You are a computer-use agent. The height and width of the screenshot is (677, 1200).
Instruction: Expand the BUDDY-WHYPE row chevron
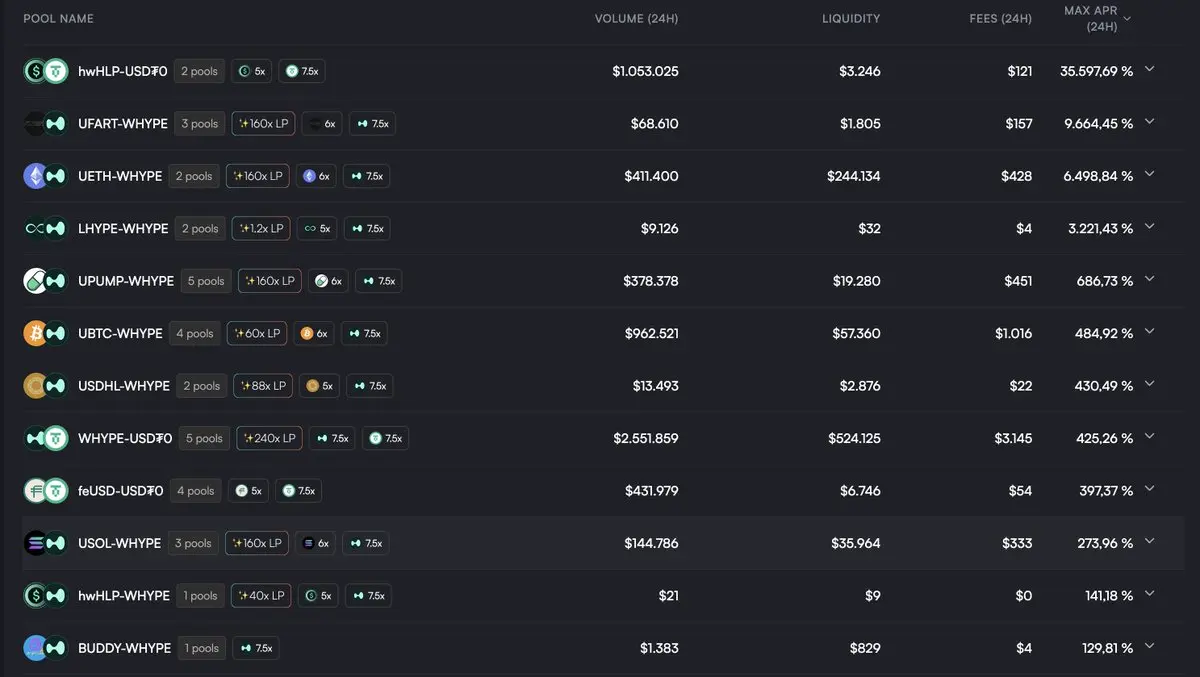click(x=1150, y=647)
